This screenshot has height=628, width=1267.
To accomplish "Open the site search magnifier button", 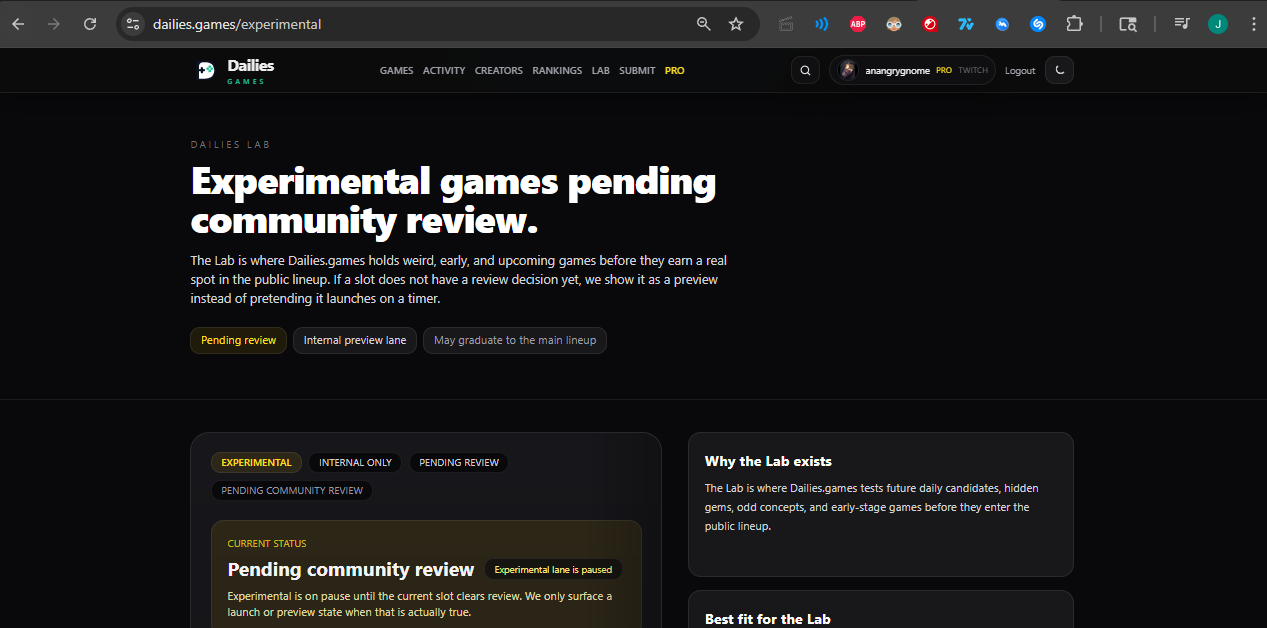I will pyautogui.click(x=805, y=70).
